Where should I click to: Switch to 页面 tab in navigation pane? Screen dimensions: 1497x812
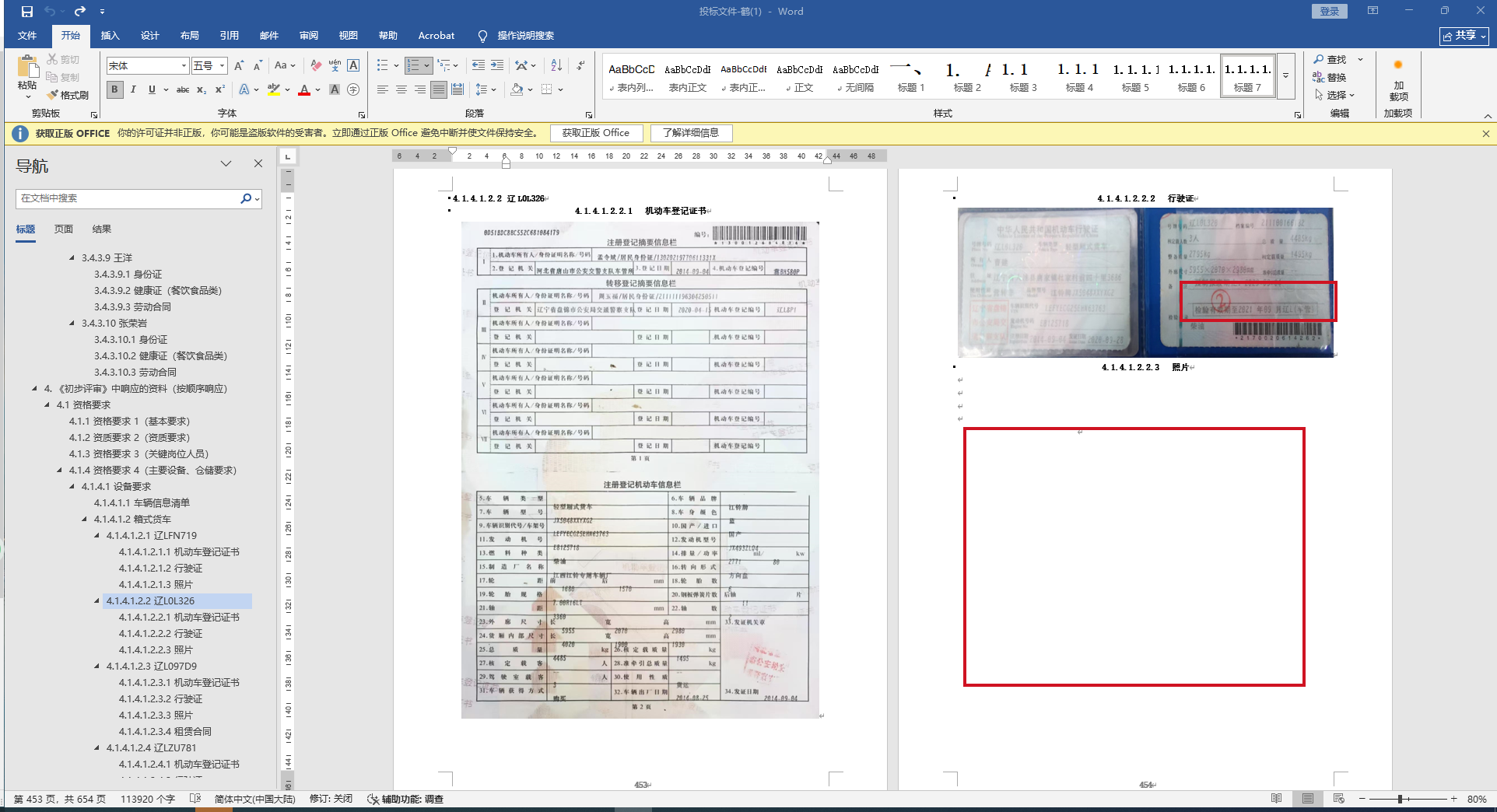(x=64, y=229)
